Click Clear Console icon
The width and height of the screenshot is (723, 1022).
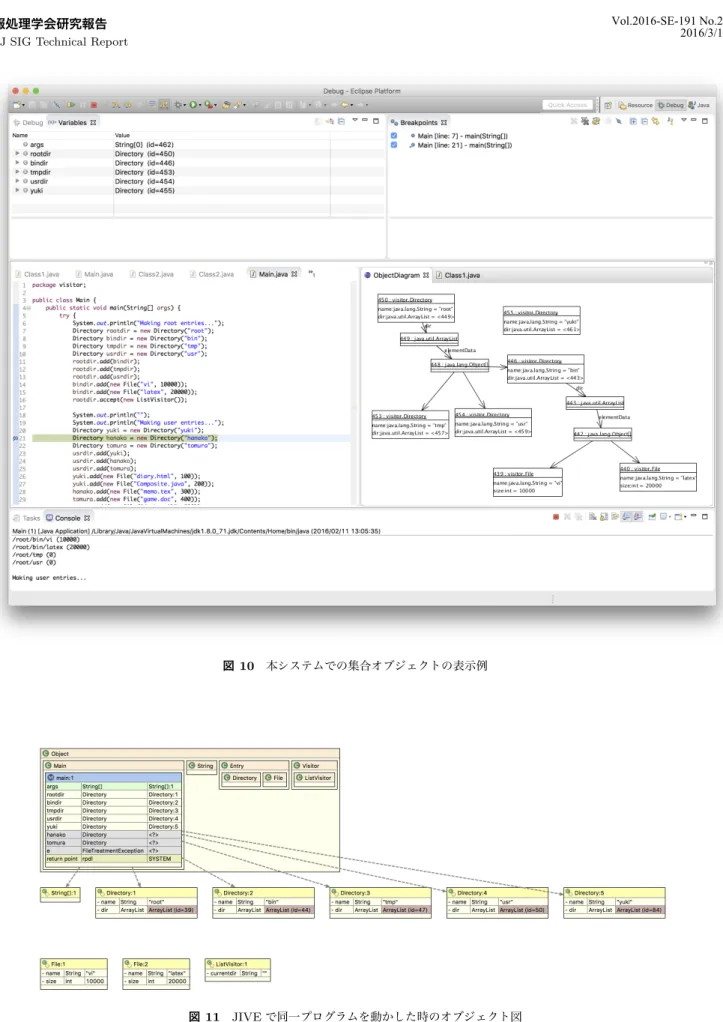coord(593,516)
